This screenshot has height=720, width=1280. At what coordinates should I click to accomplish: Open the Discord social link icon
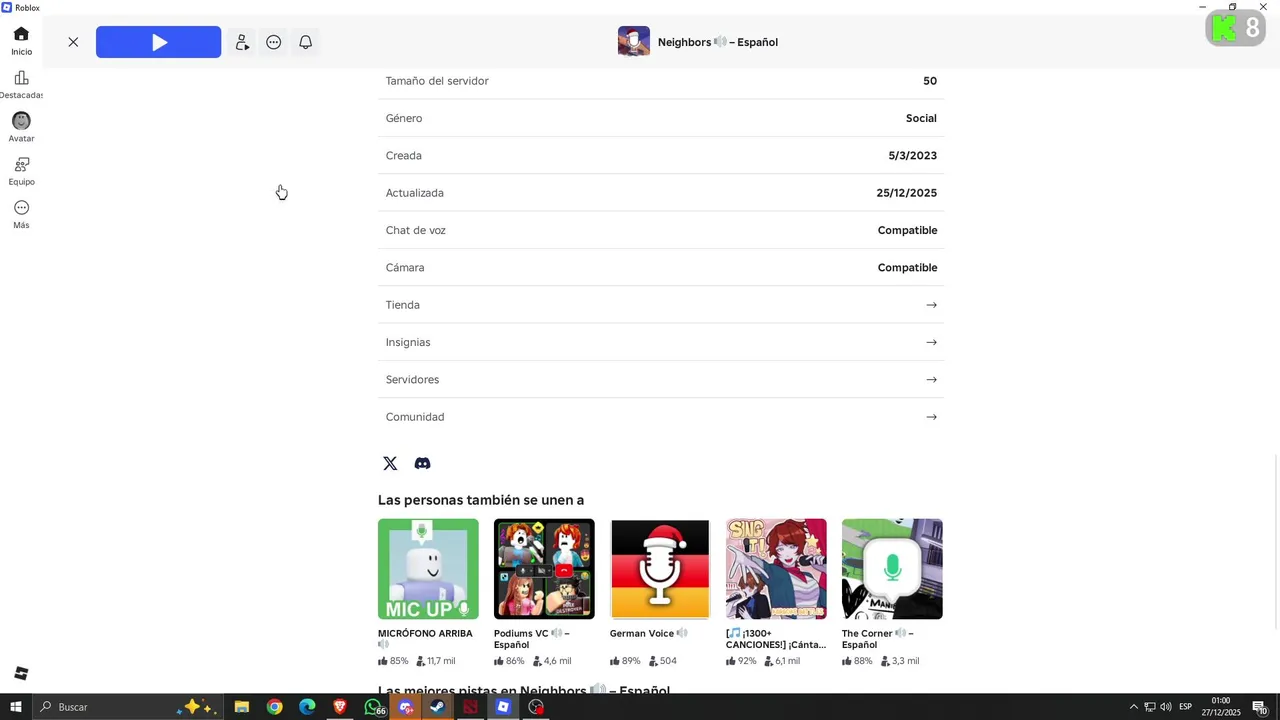pos(422,463)
